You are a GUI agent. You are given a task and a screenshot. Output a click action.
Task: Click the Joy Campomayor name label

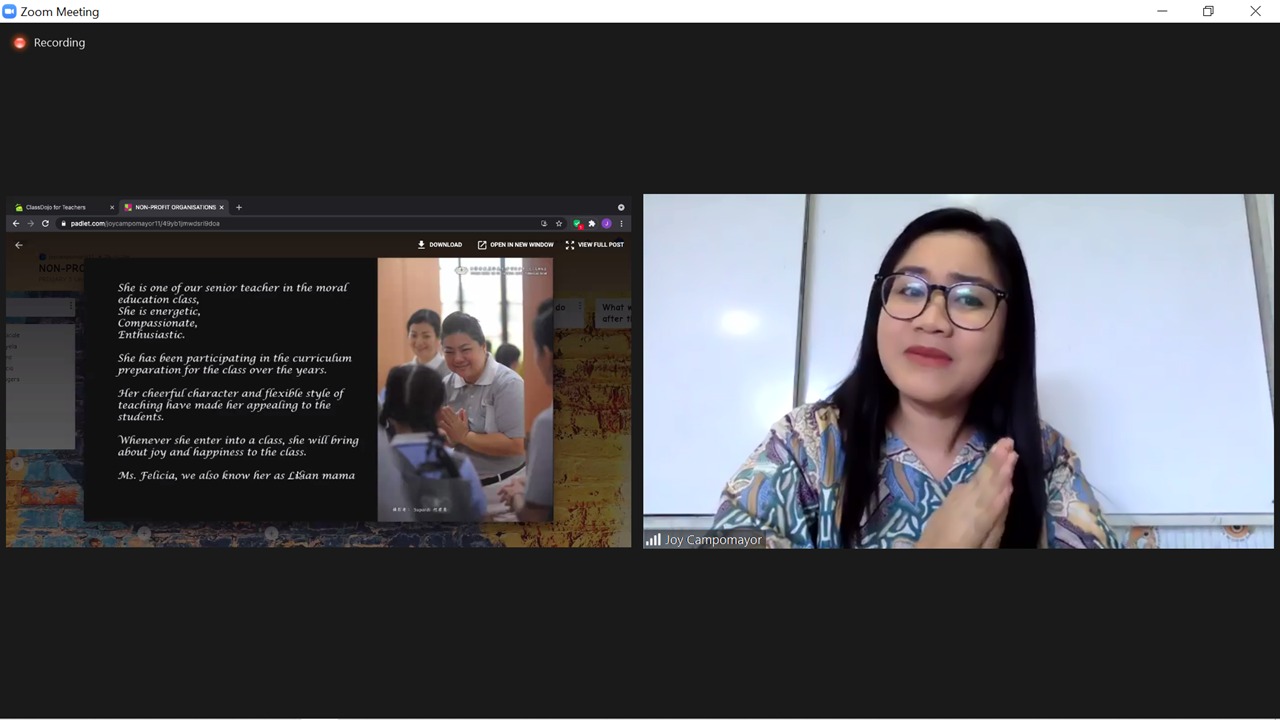[x=713, y=540]
